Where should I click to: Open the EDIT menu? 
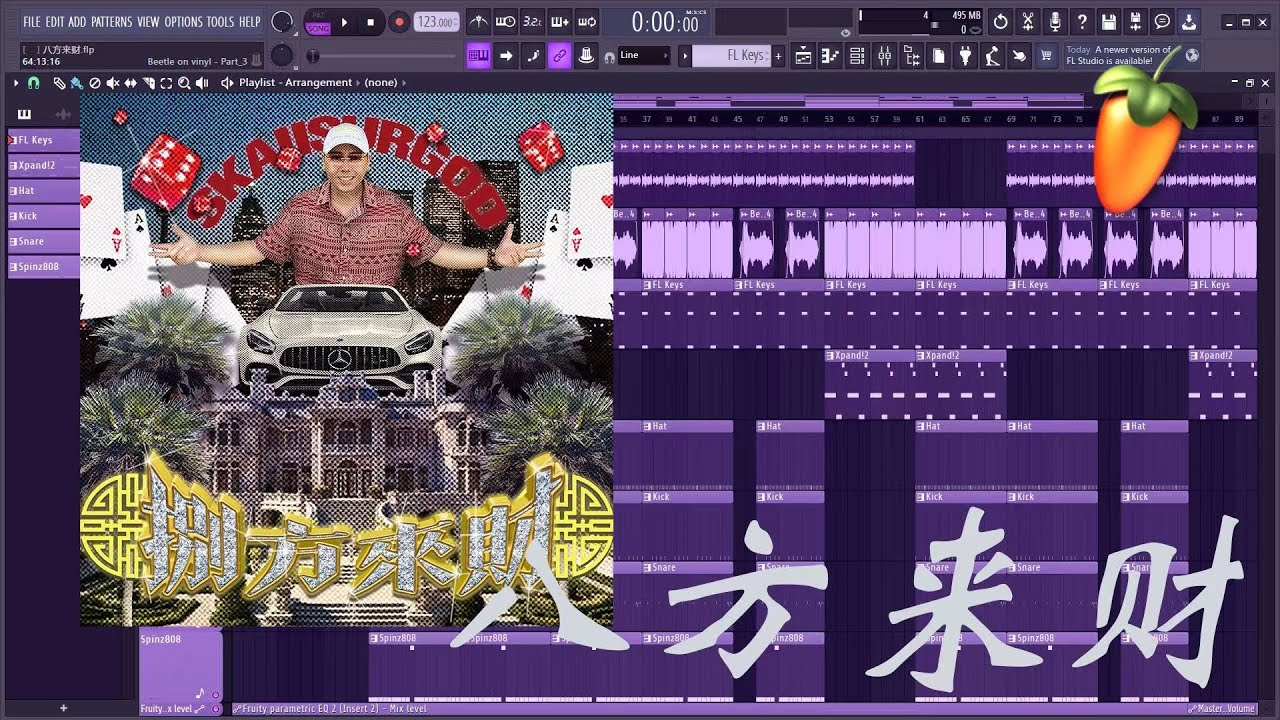[54, 21]
